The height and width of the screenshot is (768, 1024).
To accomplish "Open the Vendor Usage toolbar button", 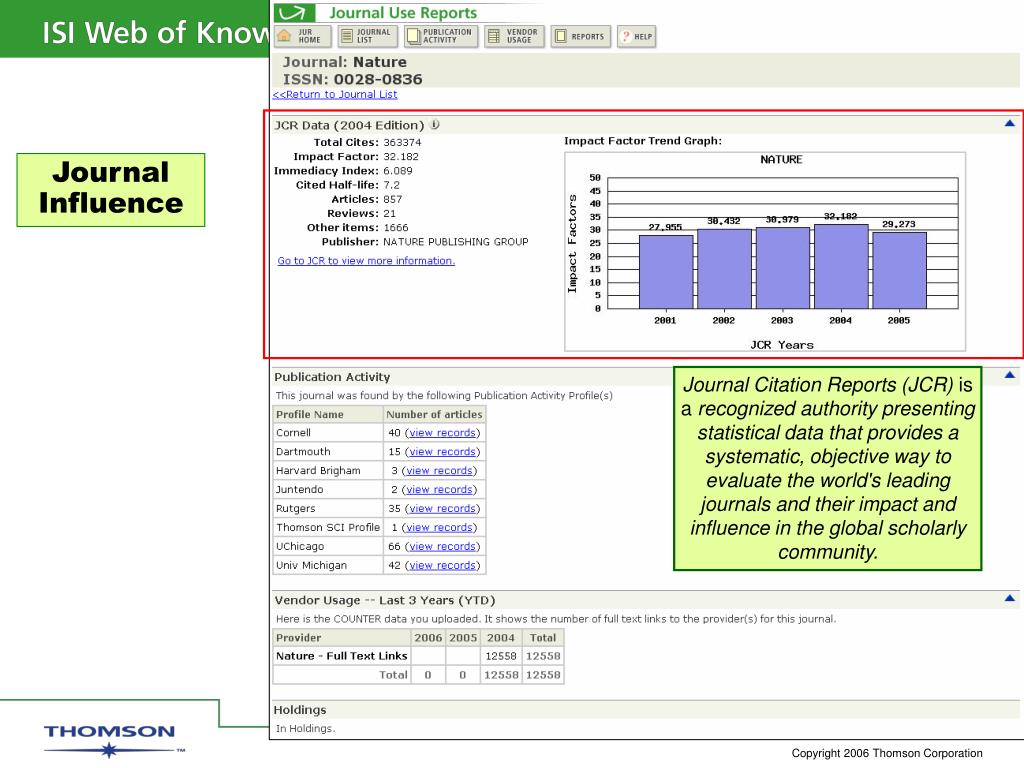I will tap(515, 36).
